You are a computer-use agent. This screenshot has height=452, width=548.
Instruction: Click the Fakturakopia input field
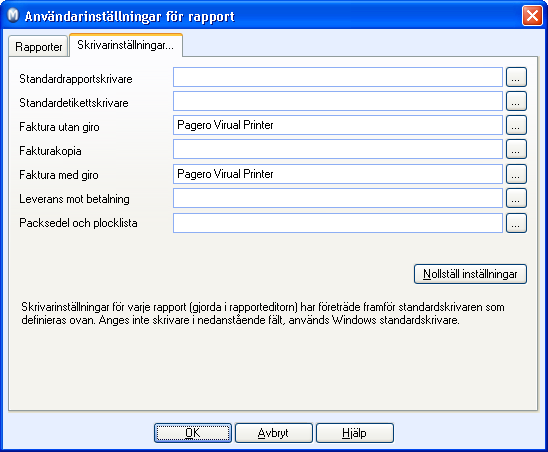[338, 149]
